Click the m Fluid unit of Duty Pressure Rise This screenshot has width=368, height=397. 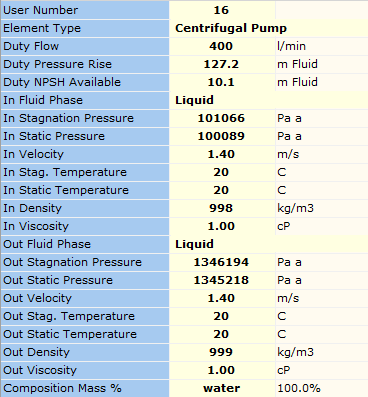click(298, 64)
